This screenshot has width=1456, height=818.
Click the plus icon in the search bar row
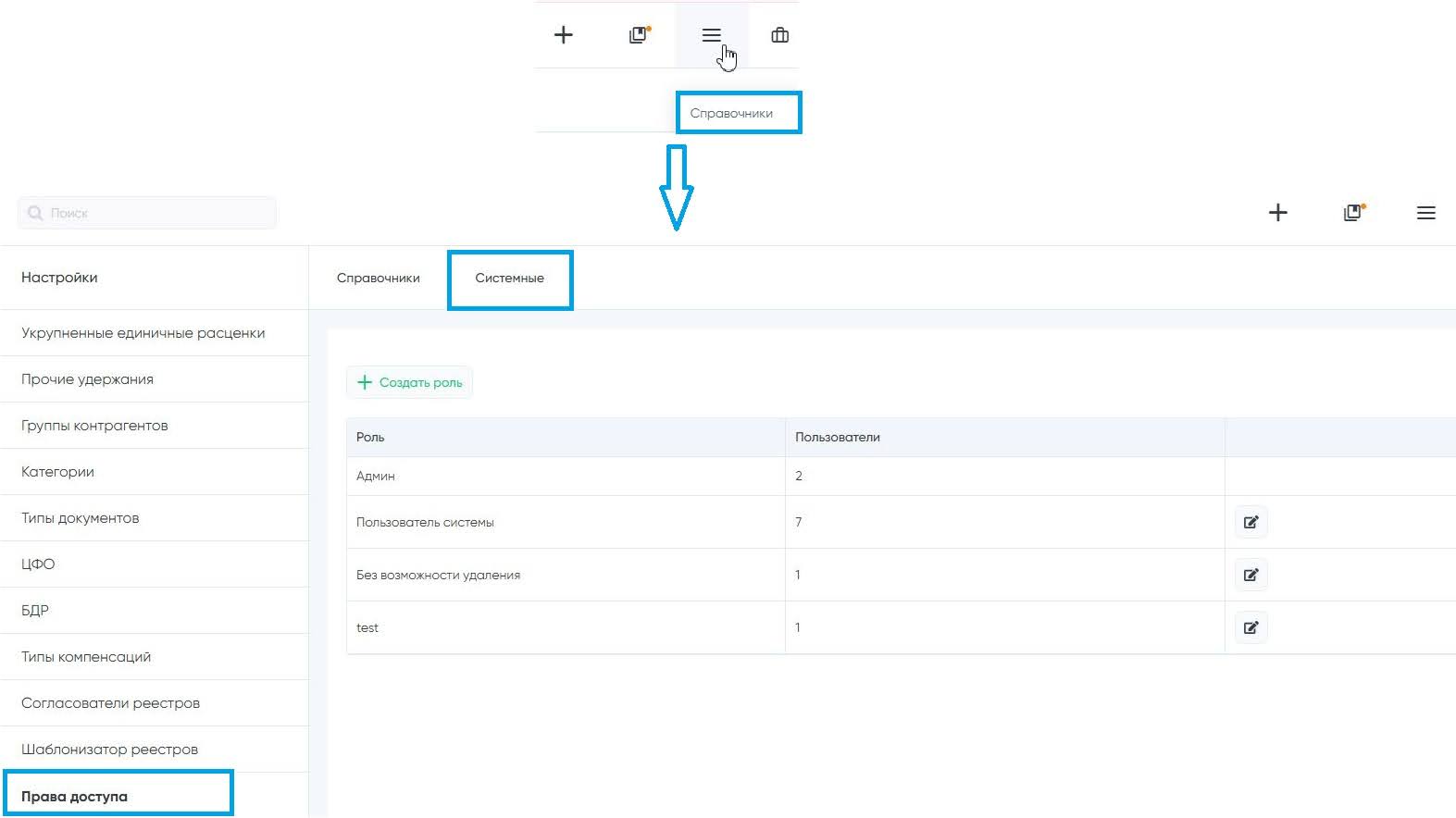point(1277,213)
